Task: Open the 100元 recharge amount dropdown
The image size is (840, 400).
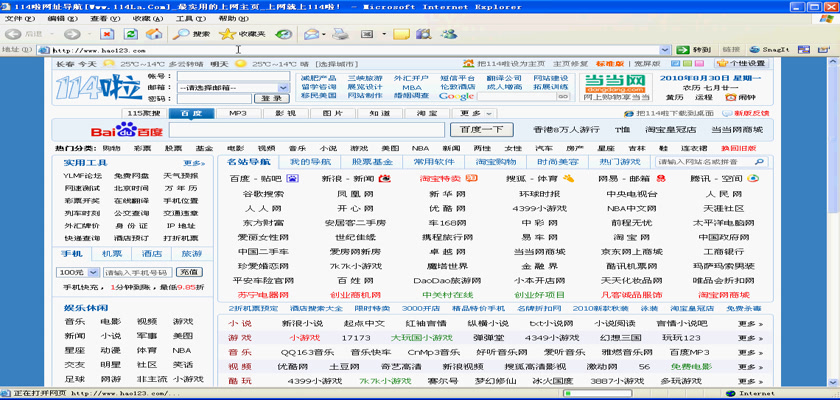Action: (x=93, y=272)
